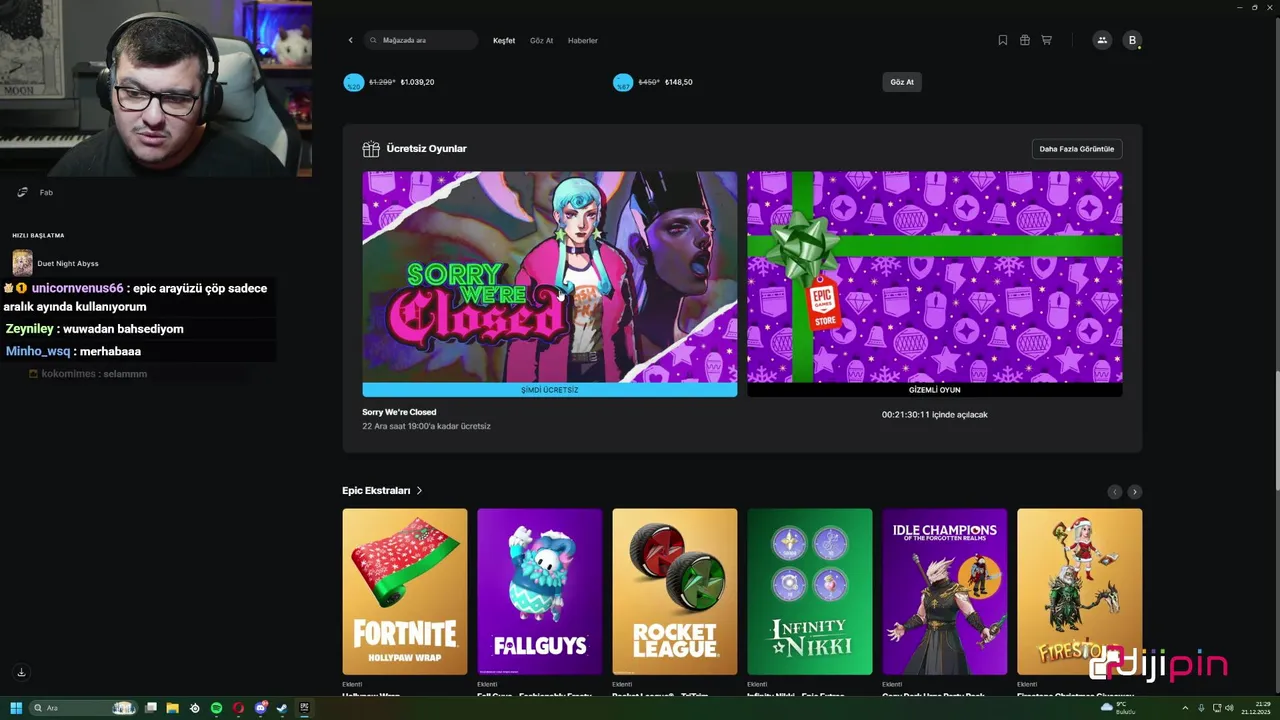Click the 22 Ara saat 19:00'a kadar ücretsiz text
The image size is (1280, 720).
[x=426, y=426]
